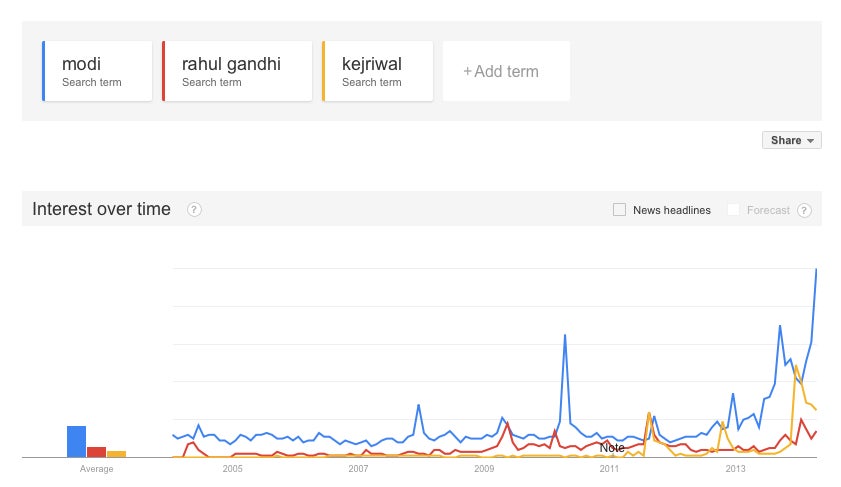Screen dimensions: 841x487
Task: Click the 2005 label on time axis
Action: 232,469
